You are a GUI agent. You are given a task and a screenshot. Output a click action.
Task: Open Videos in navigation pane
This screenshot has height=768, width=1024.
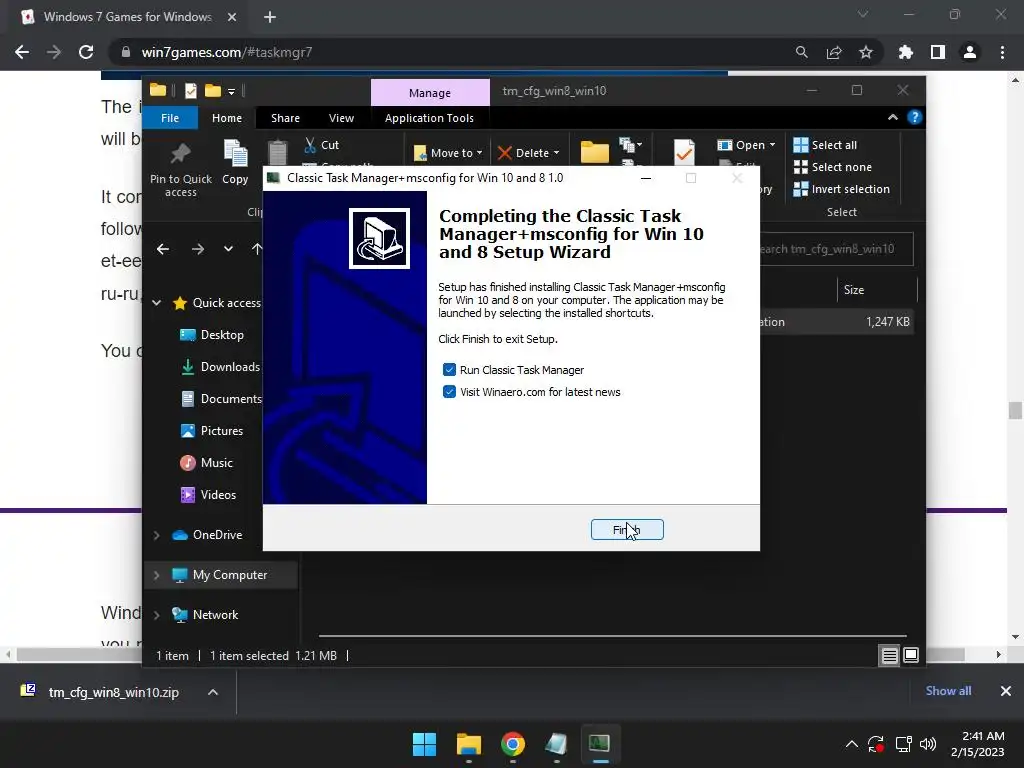208,495
